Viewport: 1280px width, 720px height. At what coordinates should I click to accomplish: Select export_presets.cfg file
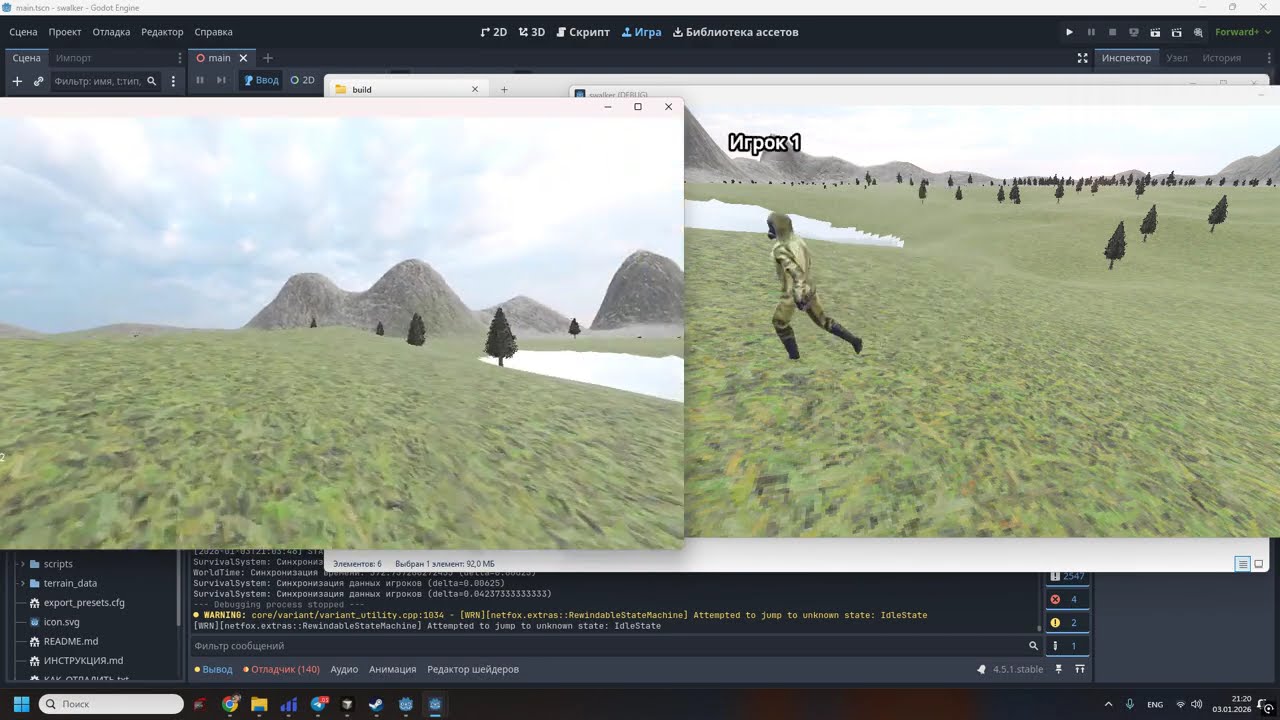84,603
